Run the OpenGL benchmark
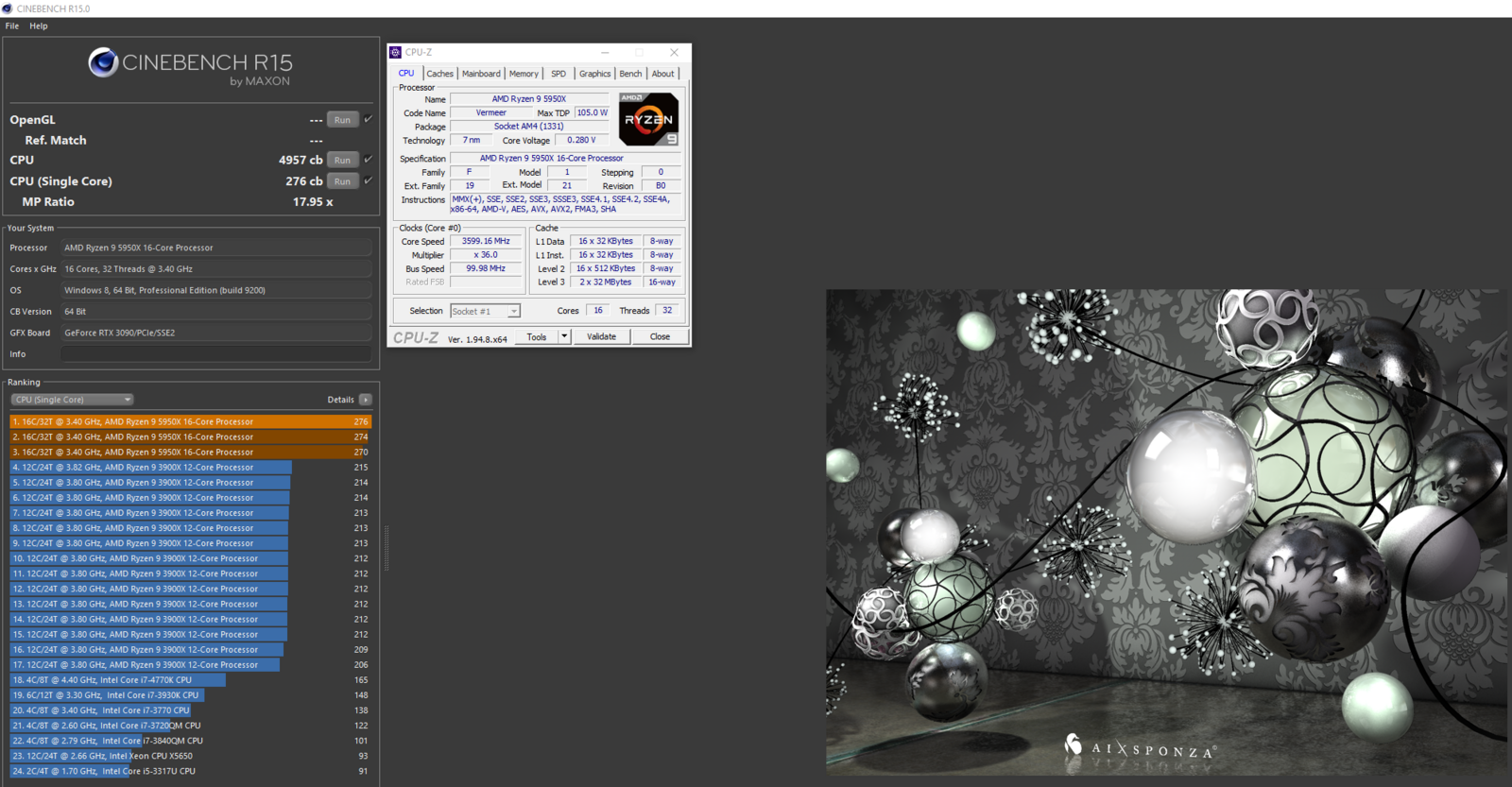This screenshot has width=1512, height=787. click(x=342, y=120)
